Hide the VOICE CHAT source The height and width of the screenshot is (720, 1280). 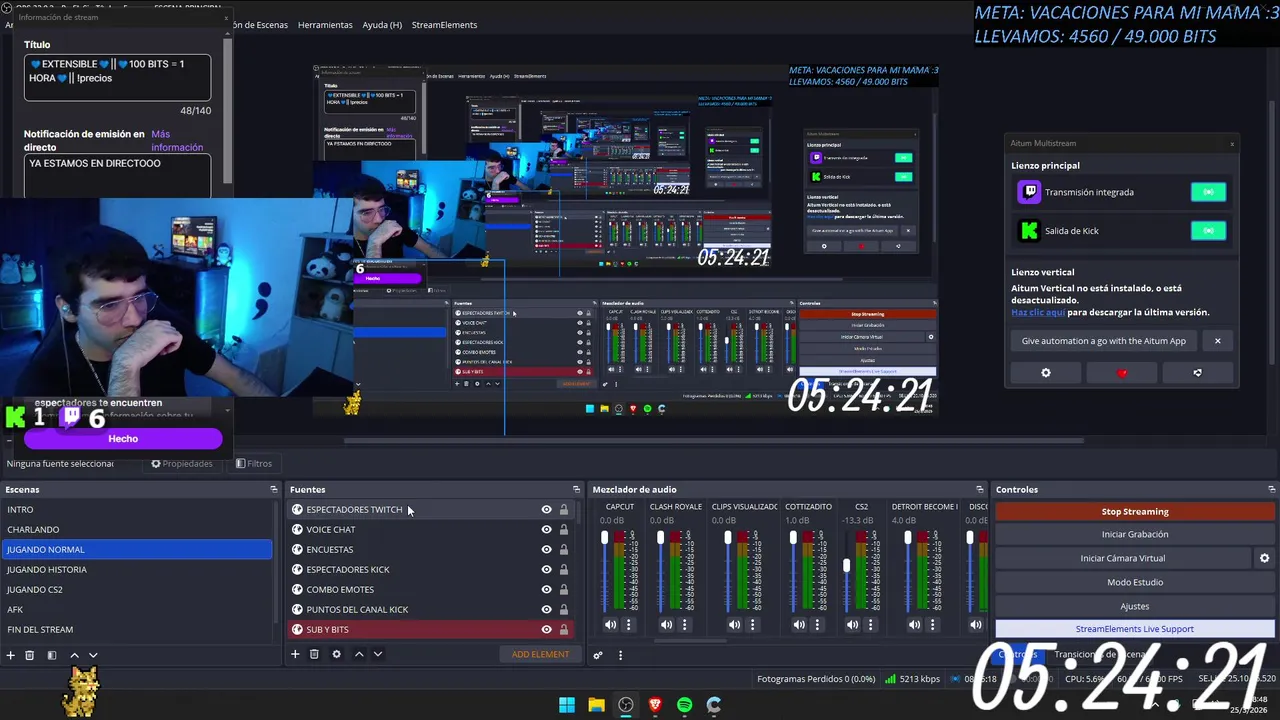546,529
